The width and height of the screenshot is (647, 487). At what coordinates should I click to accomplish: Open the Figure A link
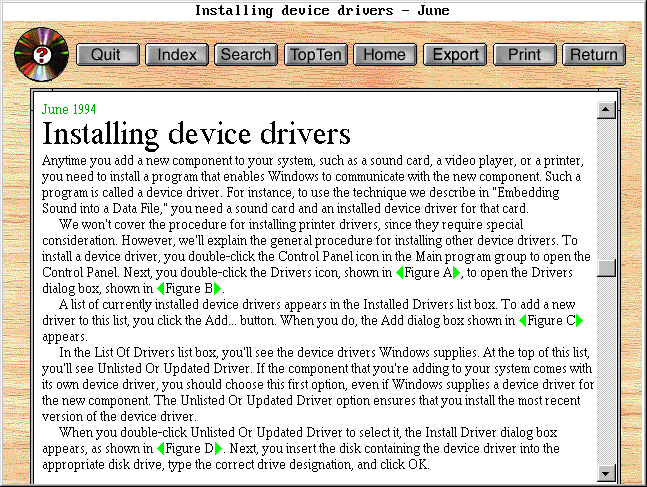coord(428,273)
